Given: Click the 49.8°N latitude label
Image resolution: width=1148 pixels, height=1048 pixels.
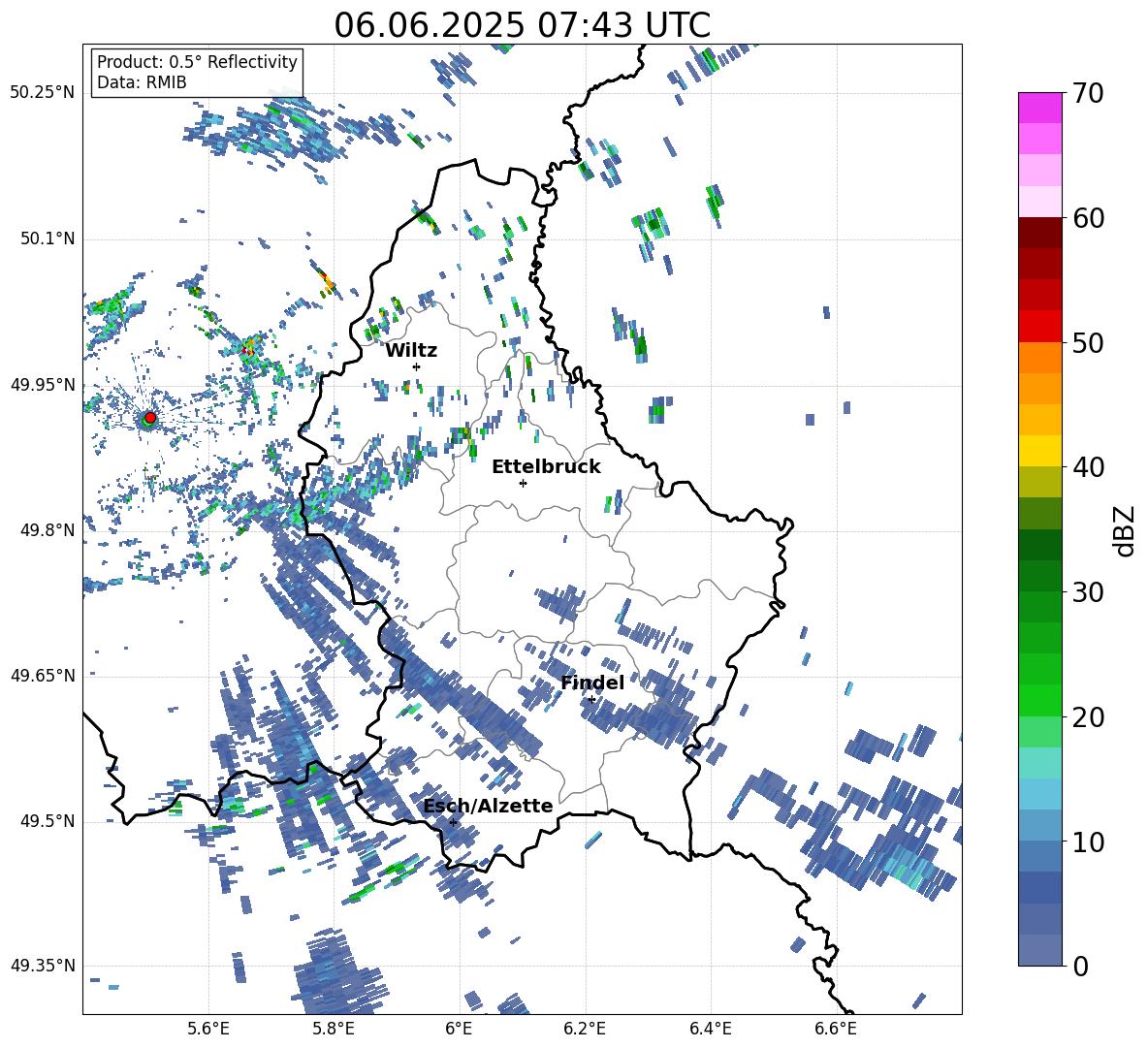Looking at the screenshot, I should coord(47,530).
